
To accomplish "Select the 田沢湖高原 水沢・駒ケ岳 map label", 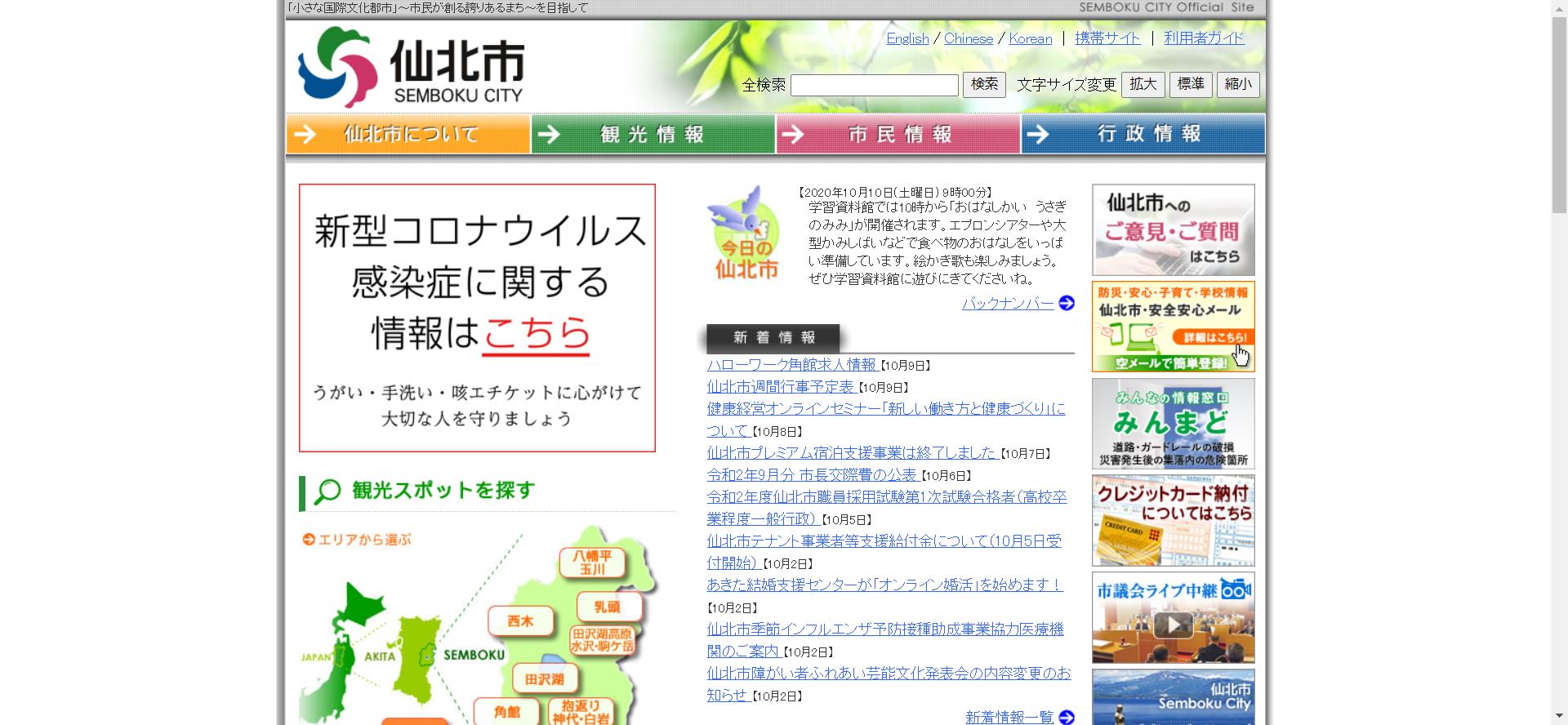I will tap(602, 639).
